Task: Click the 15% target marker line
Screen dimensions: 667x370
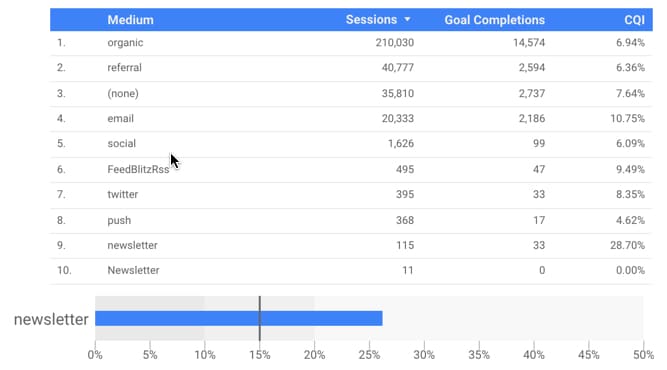Action: click(259, 319)
